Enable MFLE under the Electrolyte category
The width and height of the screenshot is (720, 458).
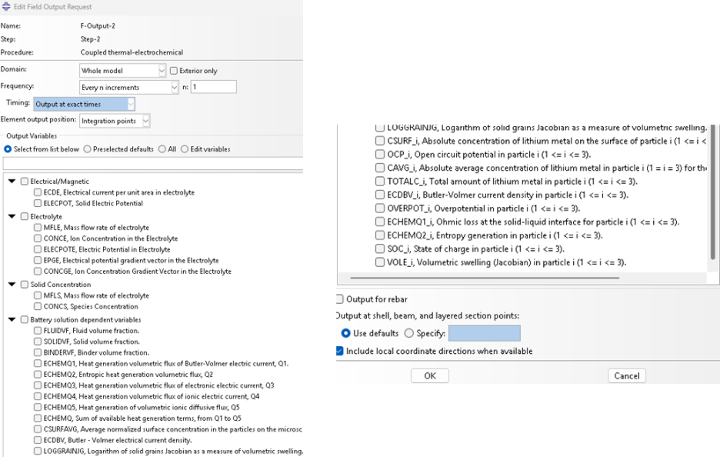click(38, 227)
